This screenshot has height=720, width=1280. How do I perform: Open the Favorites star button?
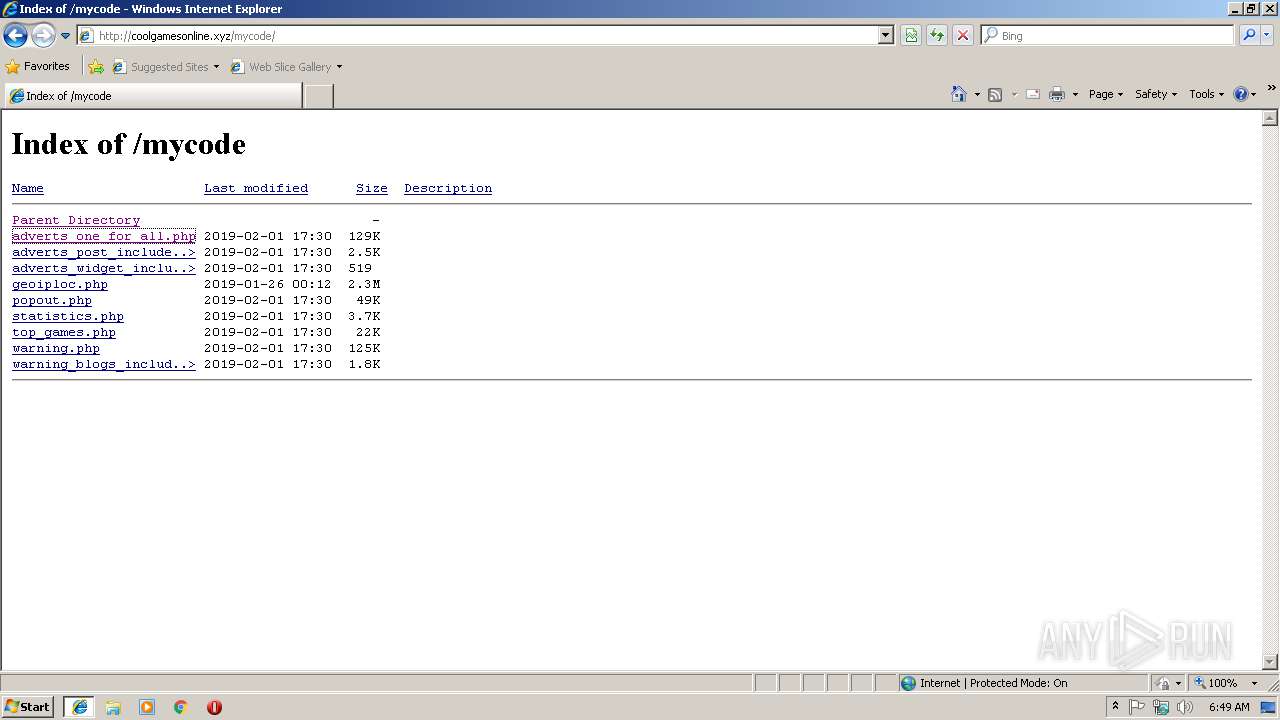tap(37, 67)
